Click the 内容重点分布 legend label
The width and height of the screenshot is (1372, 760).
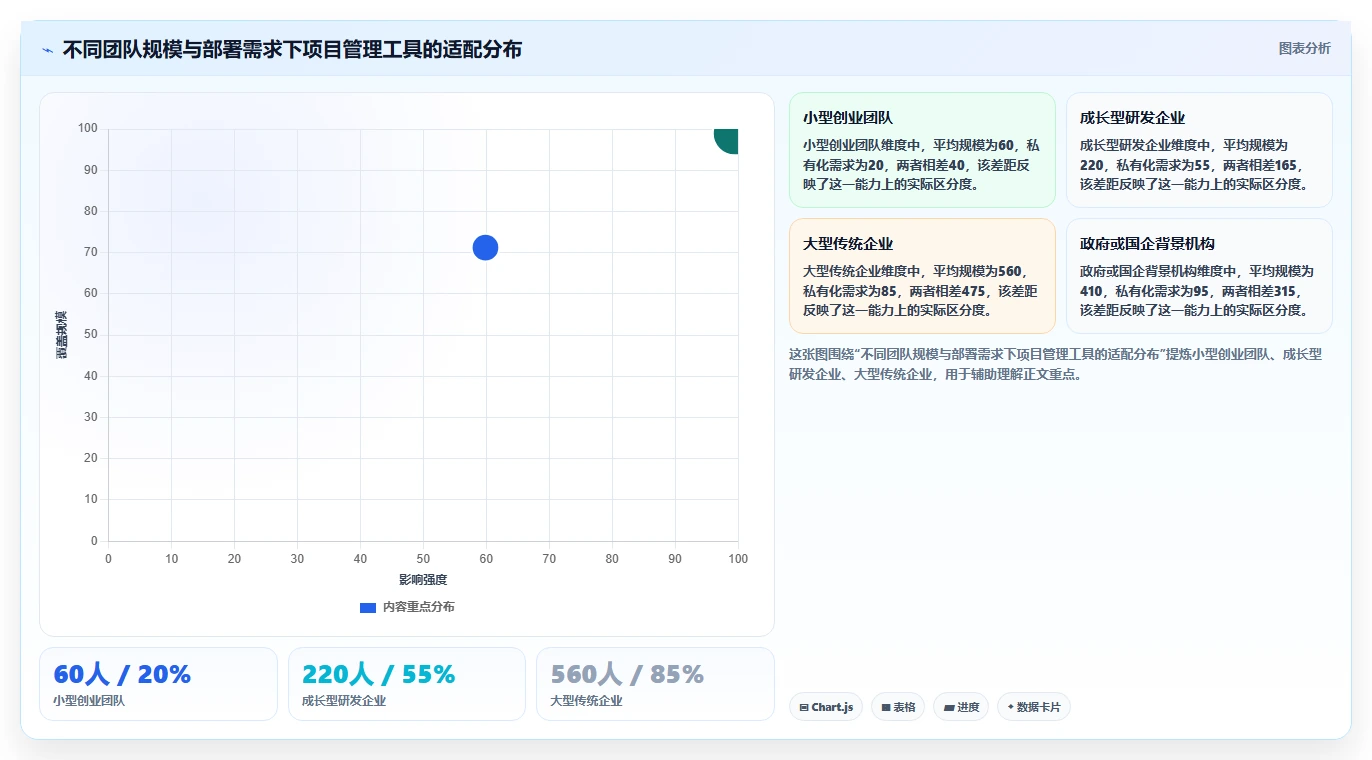(x=418, y=607)
